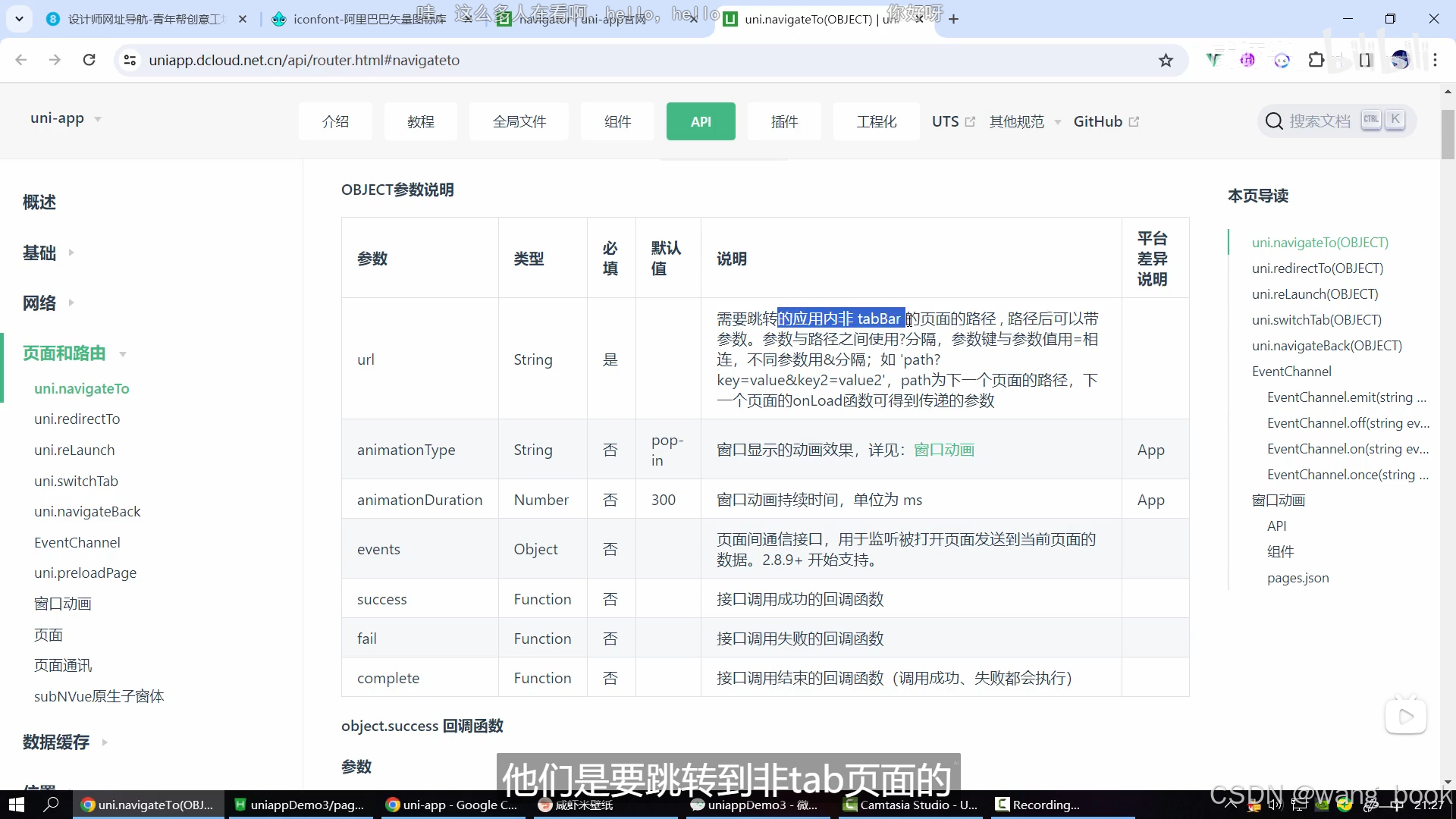Screen dimensions: 1456x819
Task: Open 页面通讯 in sidebar
Action: (63, 665)
